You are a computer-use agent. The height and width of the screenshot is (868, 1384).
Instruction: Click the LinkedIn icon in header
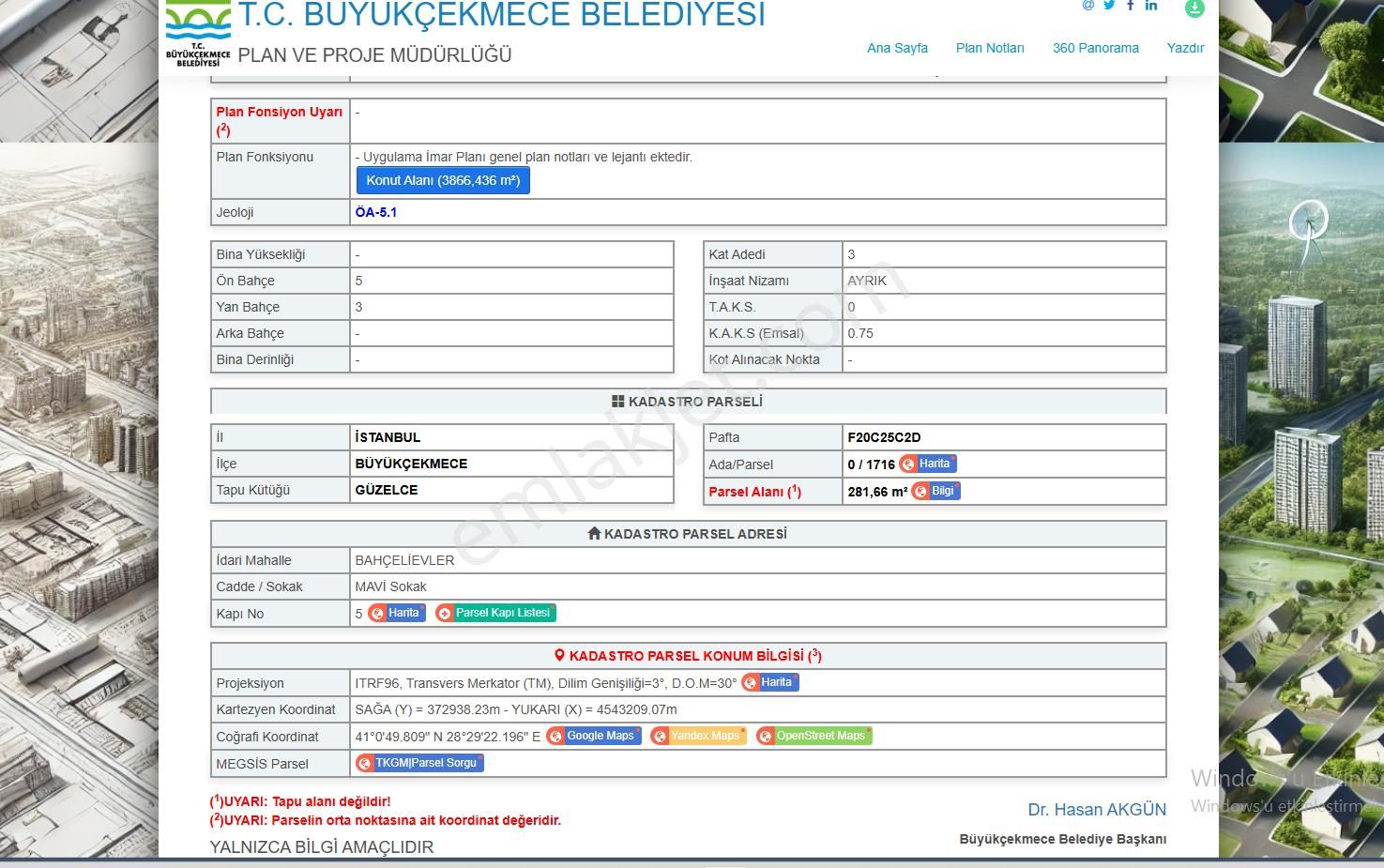pos(1151,5)
